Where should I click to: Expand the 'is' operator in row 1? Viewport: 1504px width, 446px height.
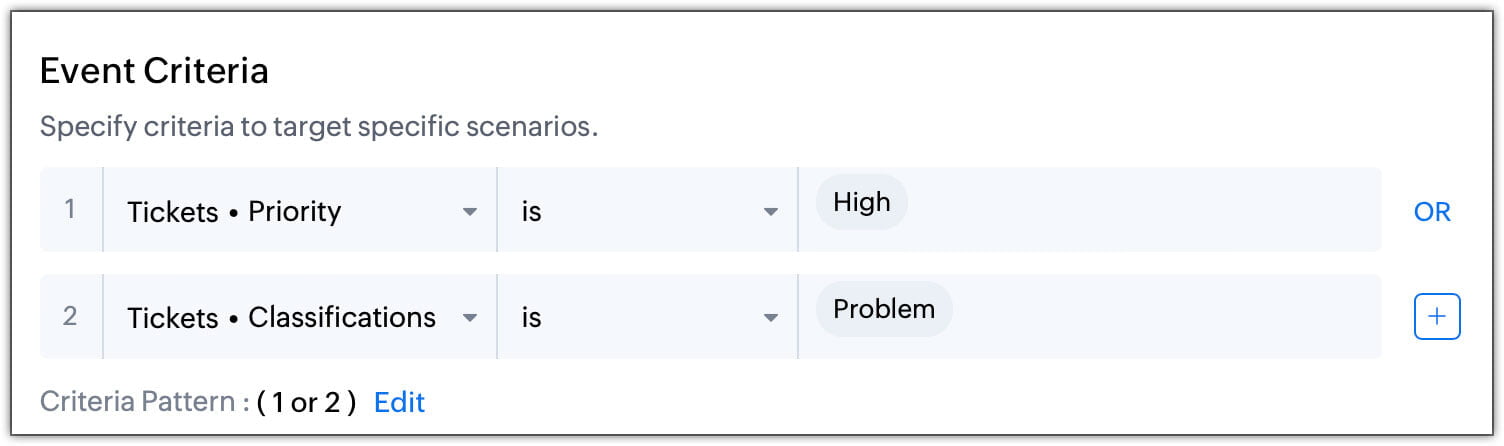tap(647, 210)
